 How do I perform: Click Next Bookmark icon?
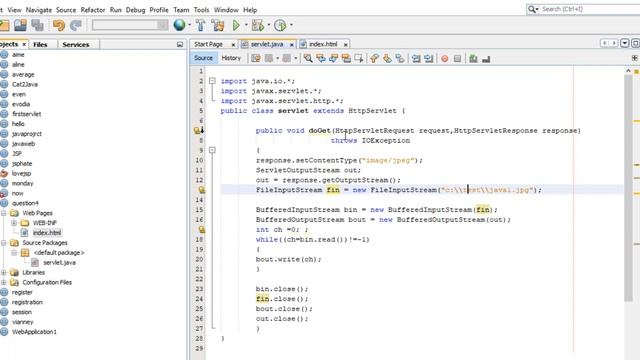[387, 59]
